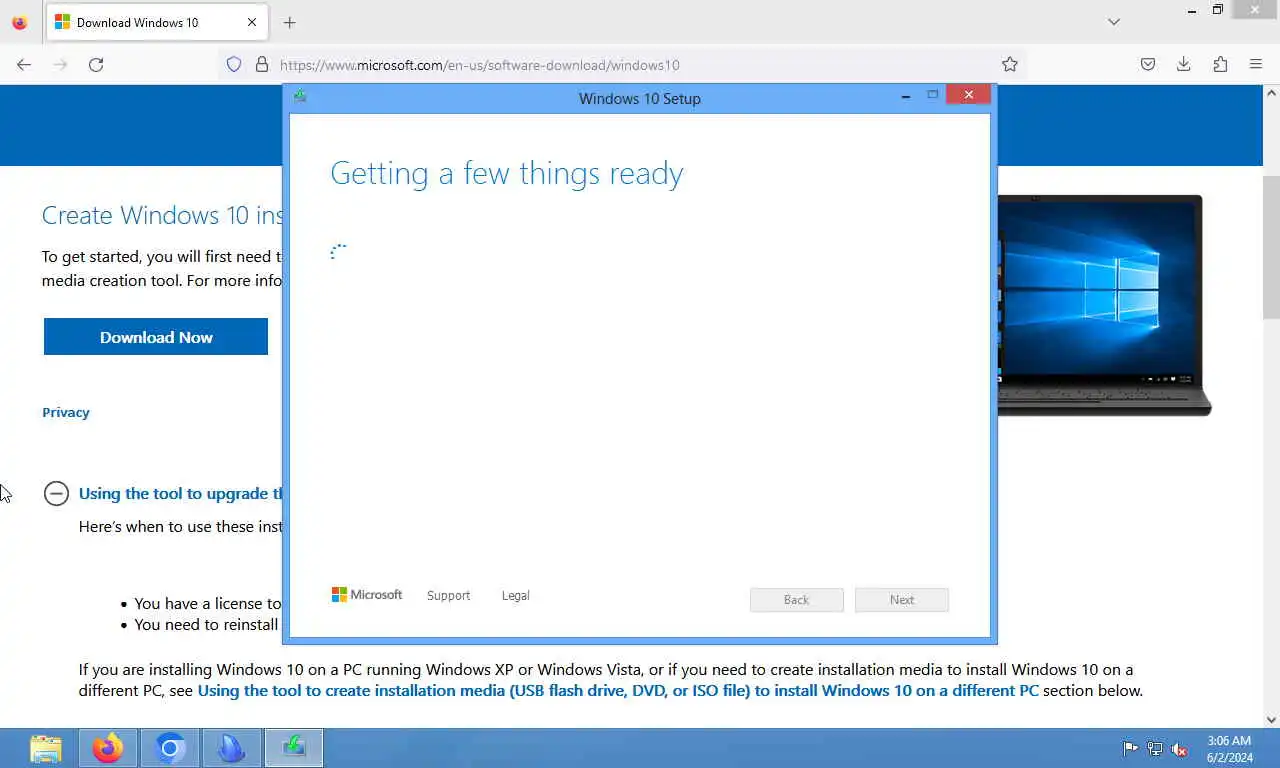This screenshot has height=768, width=1280.
Task: Go forward to the next page in browser
Action: pyautogui.click(x=60, y=64)
